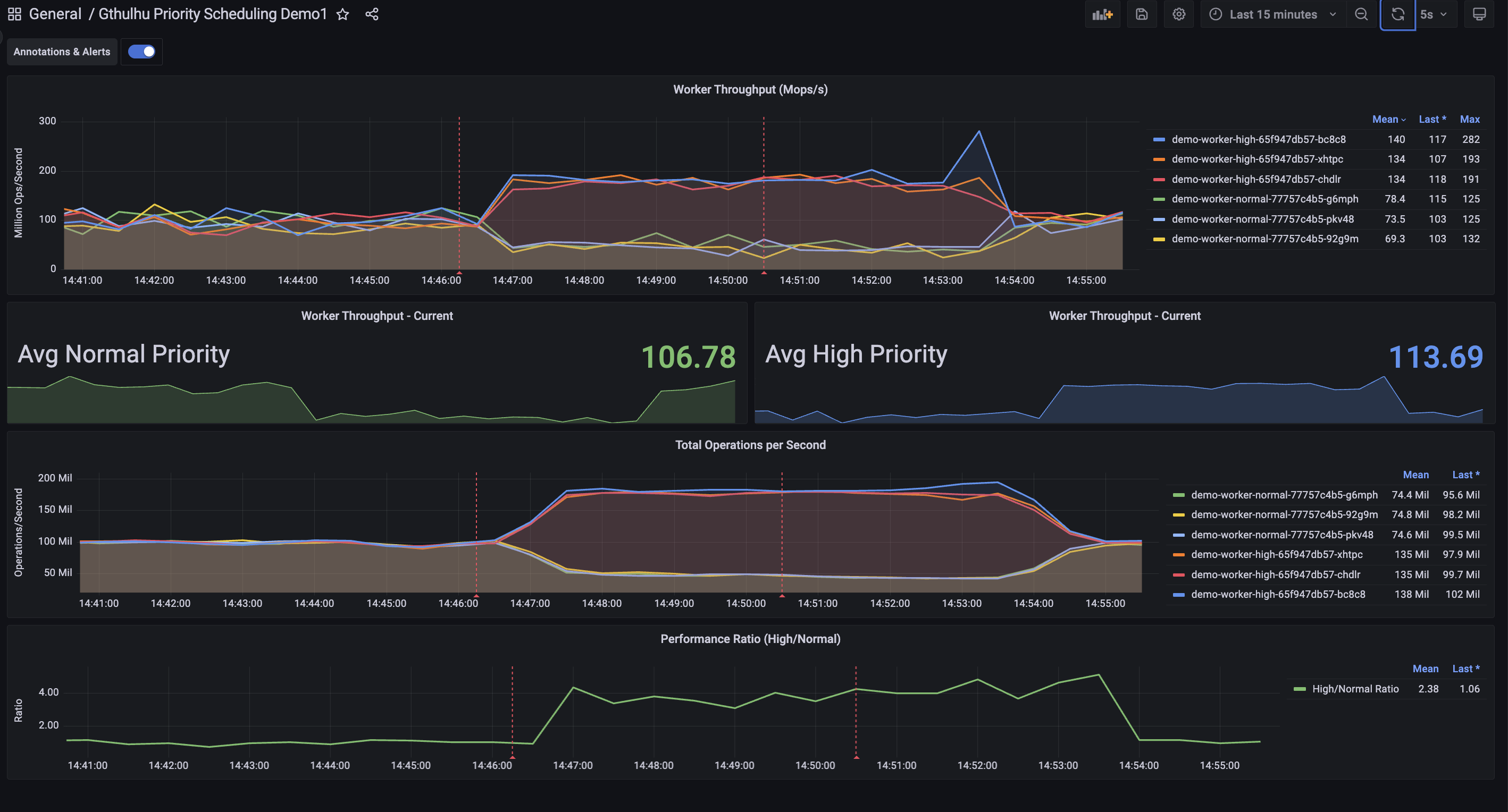Star the dashboard as favorite
The height and width of the screenshot is (812, 1508).
(x=343, y=15)
